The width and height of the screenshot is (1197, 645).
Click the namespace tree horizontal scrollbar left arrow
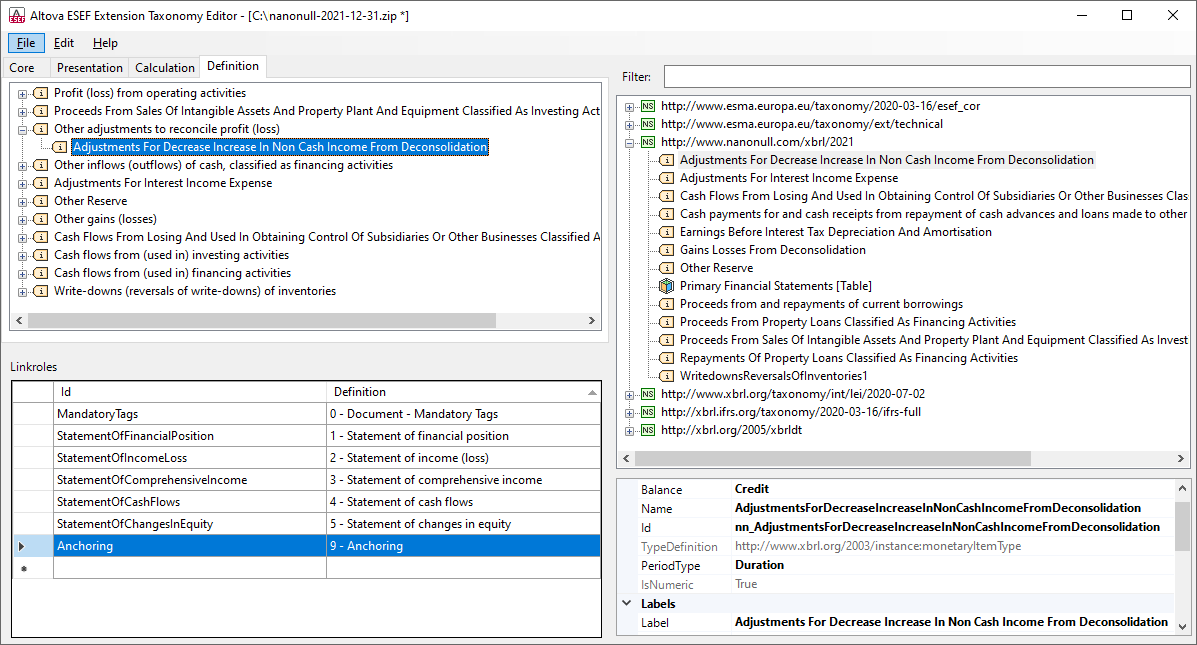(x=627, y=459)
